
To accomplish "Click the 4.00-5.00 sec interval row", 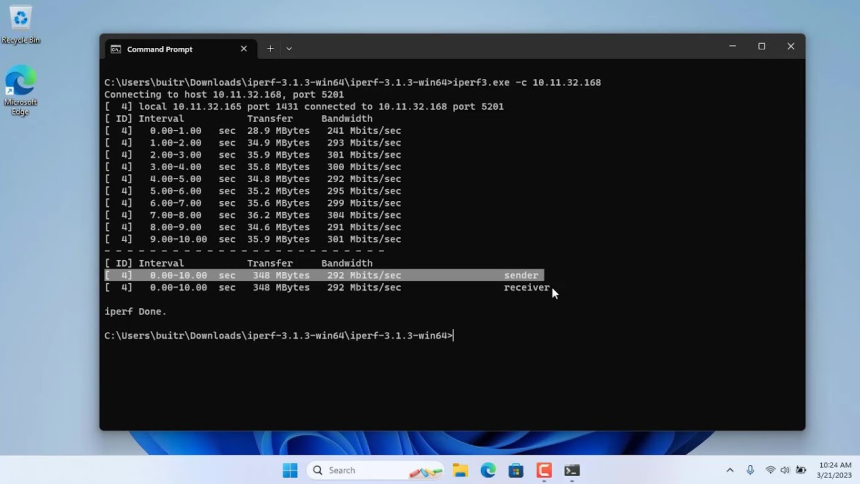I will click(253, 179).
